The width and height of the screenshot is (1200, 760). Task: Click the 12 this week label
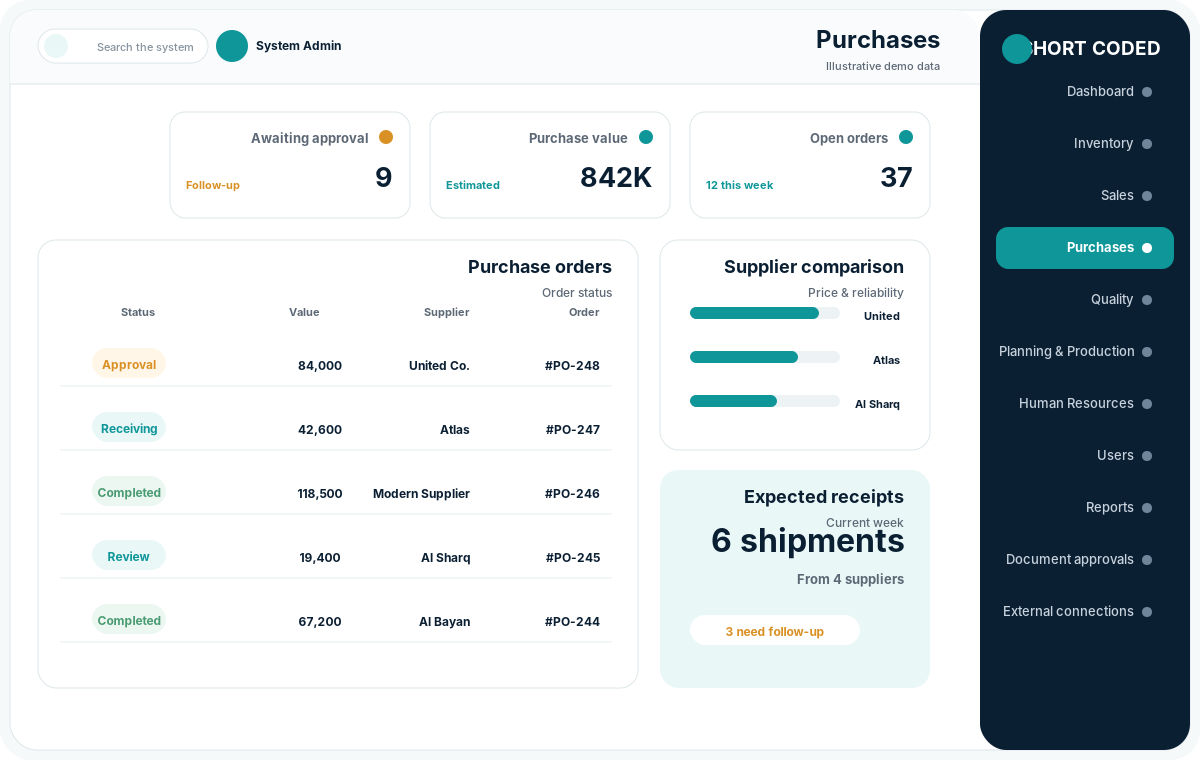[x=739, y=185]
